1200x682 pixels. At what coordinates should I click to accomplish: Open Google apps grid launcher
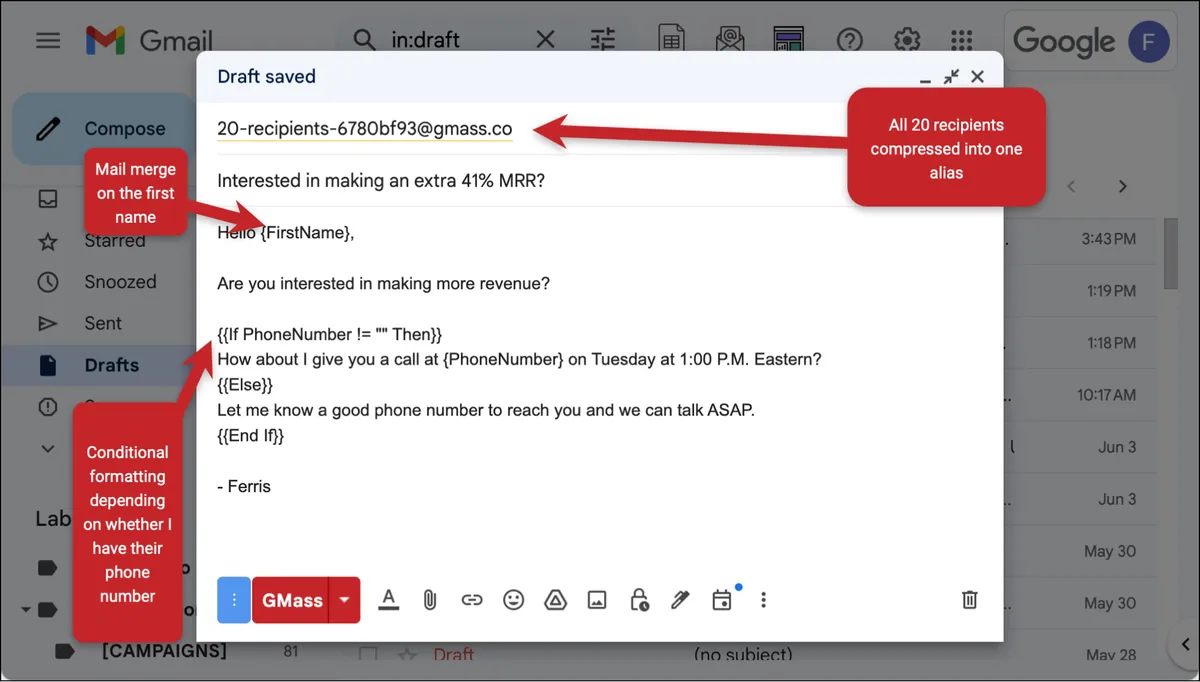pos(962,40)
